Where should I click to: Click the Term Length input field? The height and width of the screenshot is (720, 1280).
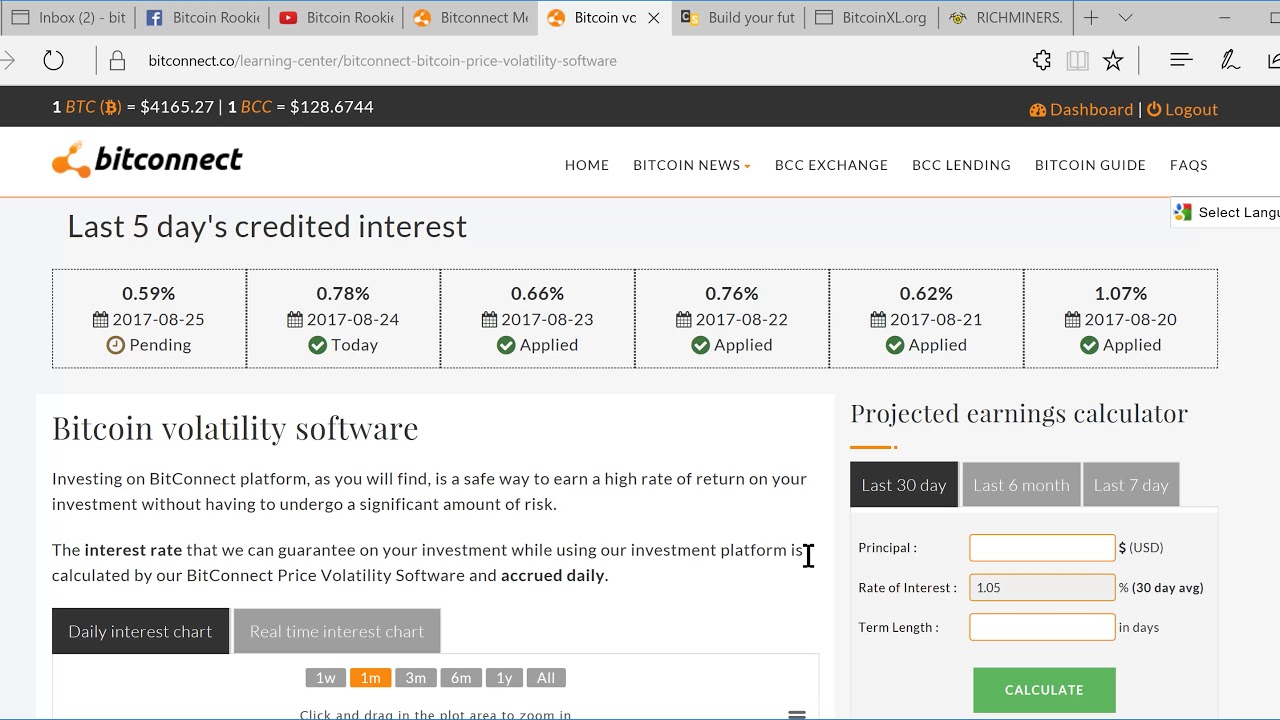pyautogui.click(x=1042, y=627)
